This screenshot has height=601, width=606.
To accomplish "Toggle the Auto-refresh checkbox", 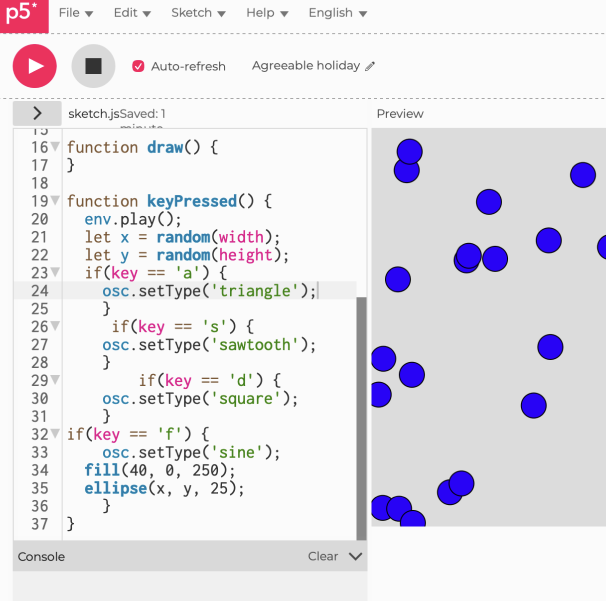I will coord(138,66).
